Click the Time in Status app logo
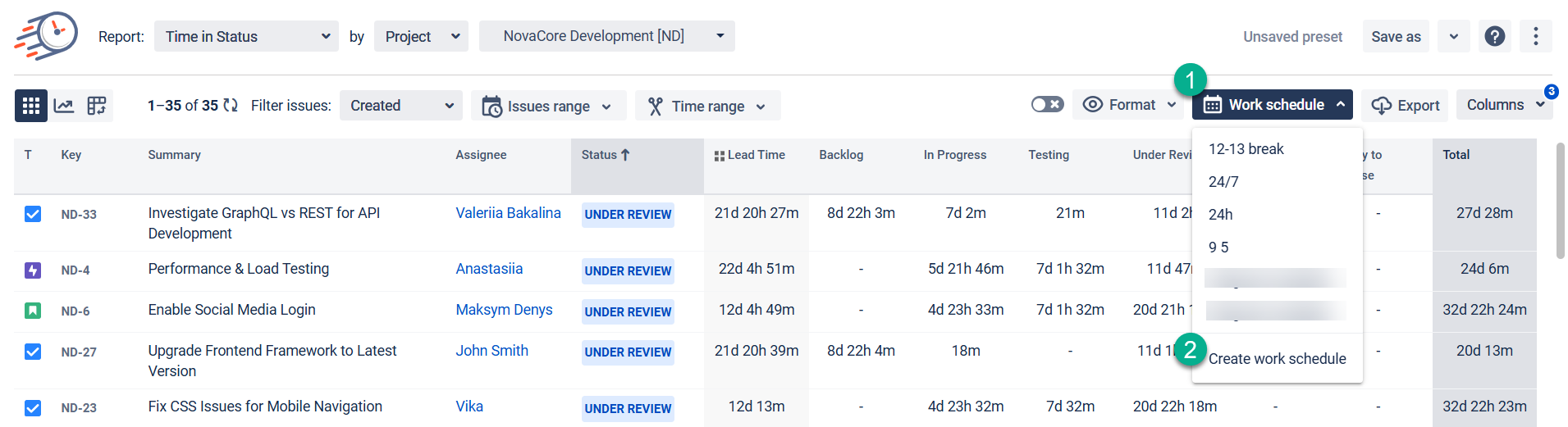The image size is (1568, 427). click(x=46, y=36)
